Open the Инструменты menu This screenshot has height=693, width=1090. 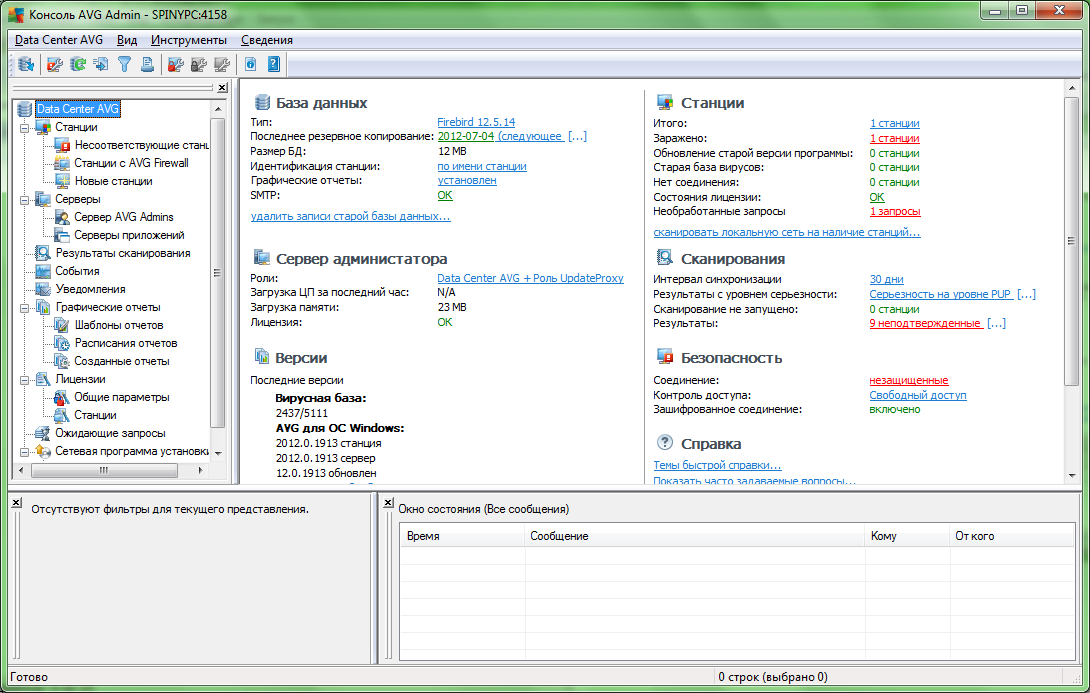(x=189, y=40)
